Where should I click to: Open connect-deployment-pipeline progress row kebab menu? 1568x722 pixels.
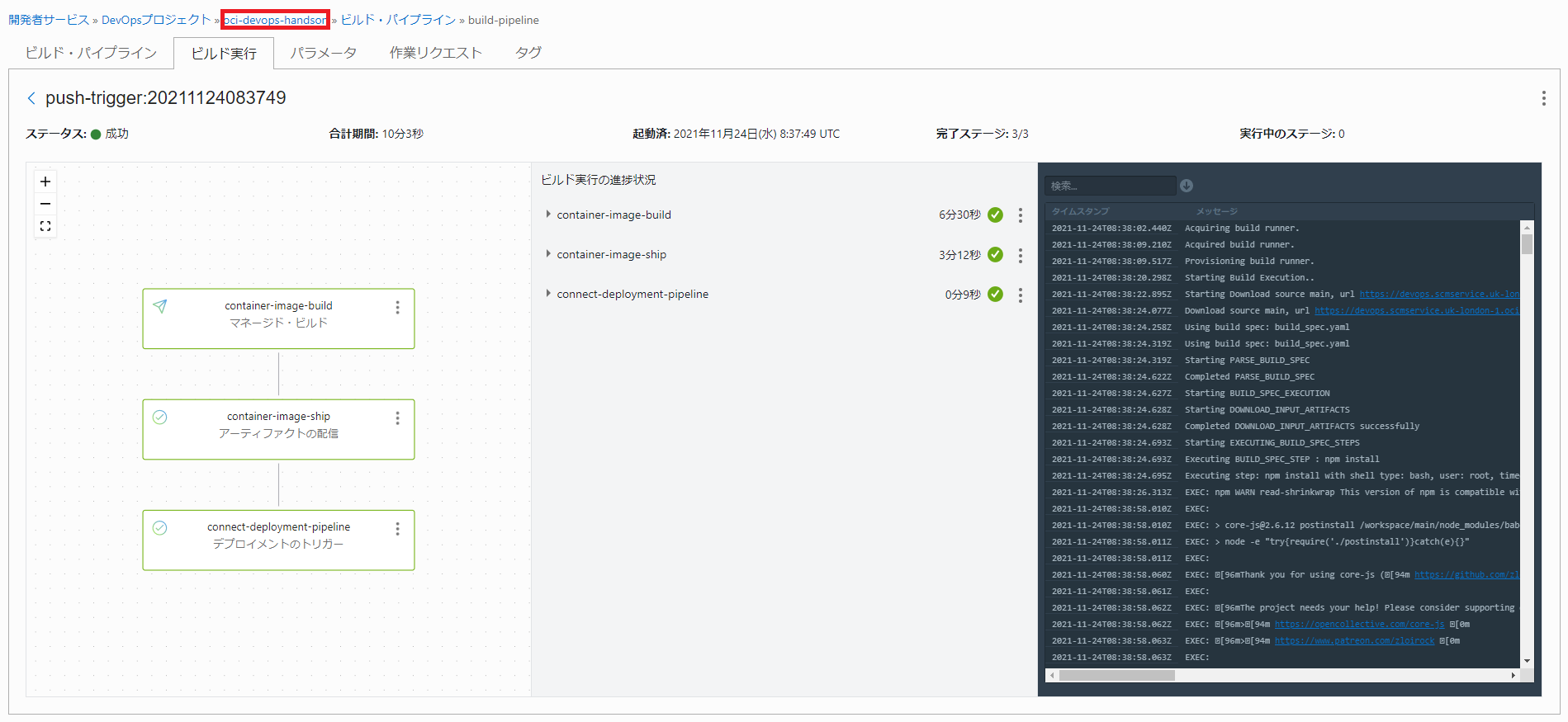[1021, 295]
